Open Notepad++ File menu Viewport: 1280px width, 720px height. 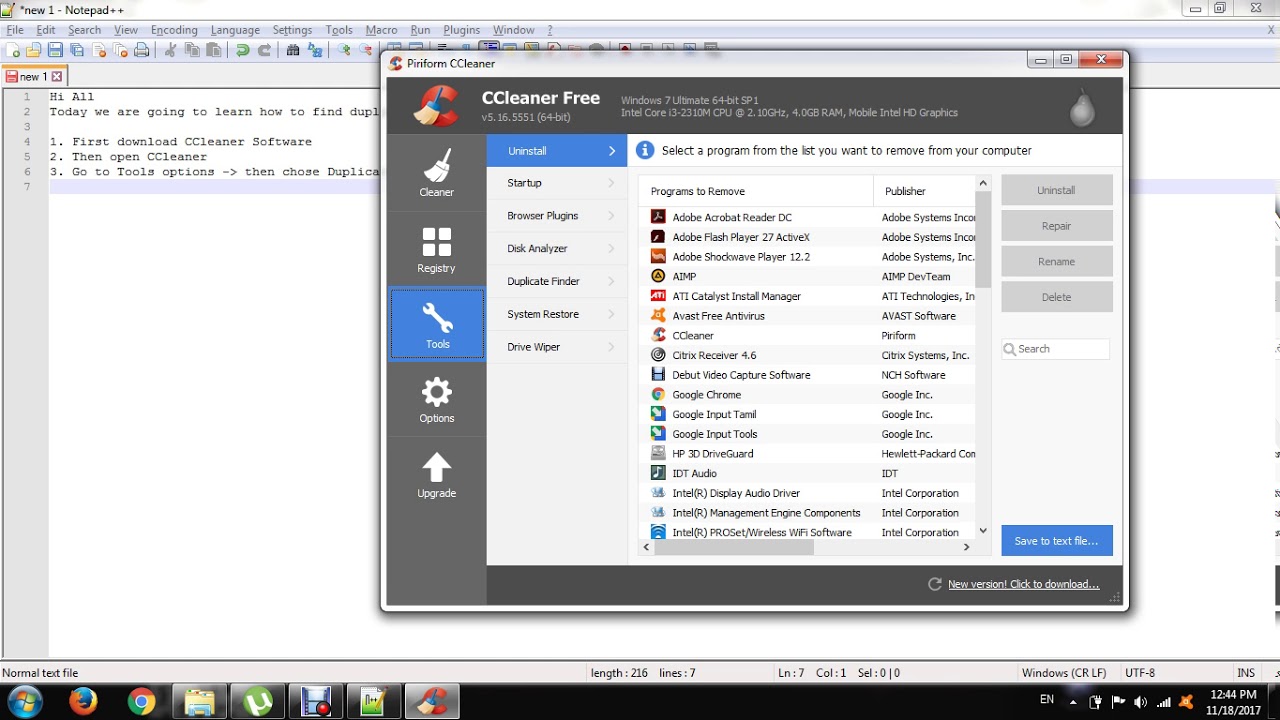[x=15, y=30]
